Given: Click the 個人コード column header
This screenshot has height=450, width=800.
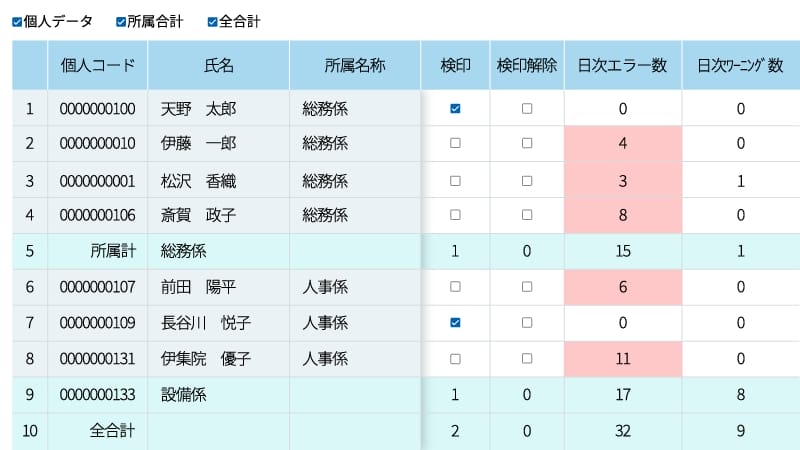Looking at the screenshot, I should point(97,66).
